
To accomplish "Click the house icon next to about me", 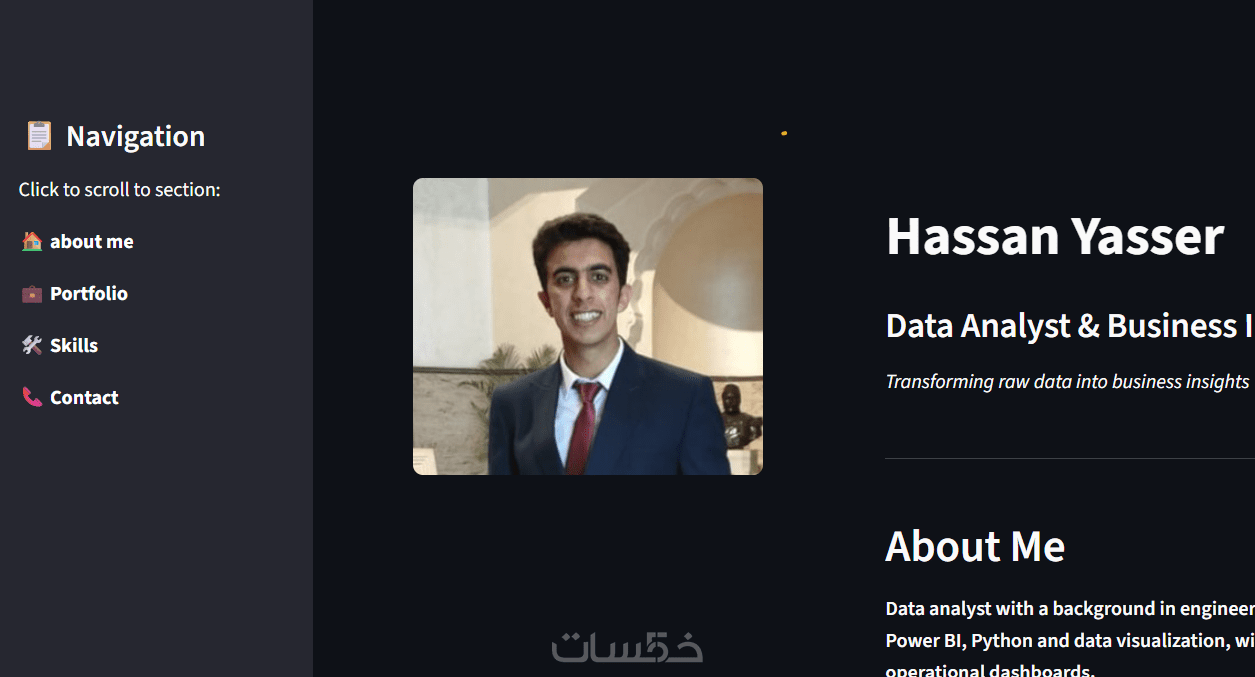I will [x=32, y=241].
